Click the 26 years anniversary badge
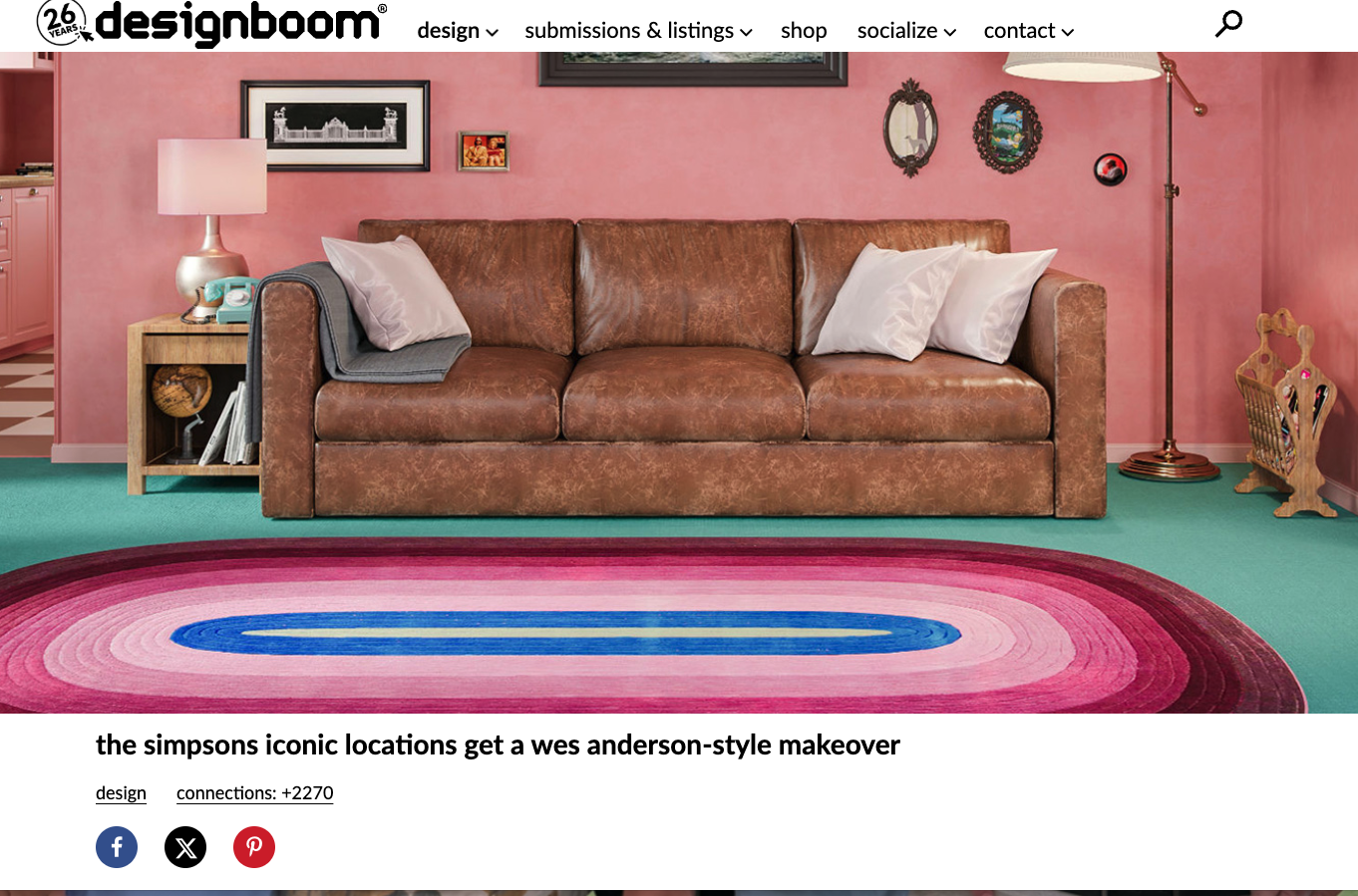 coord(63,22)
